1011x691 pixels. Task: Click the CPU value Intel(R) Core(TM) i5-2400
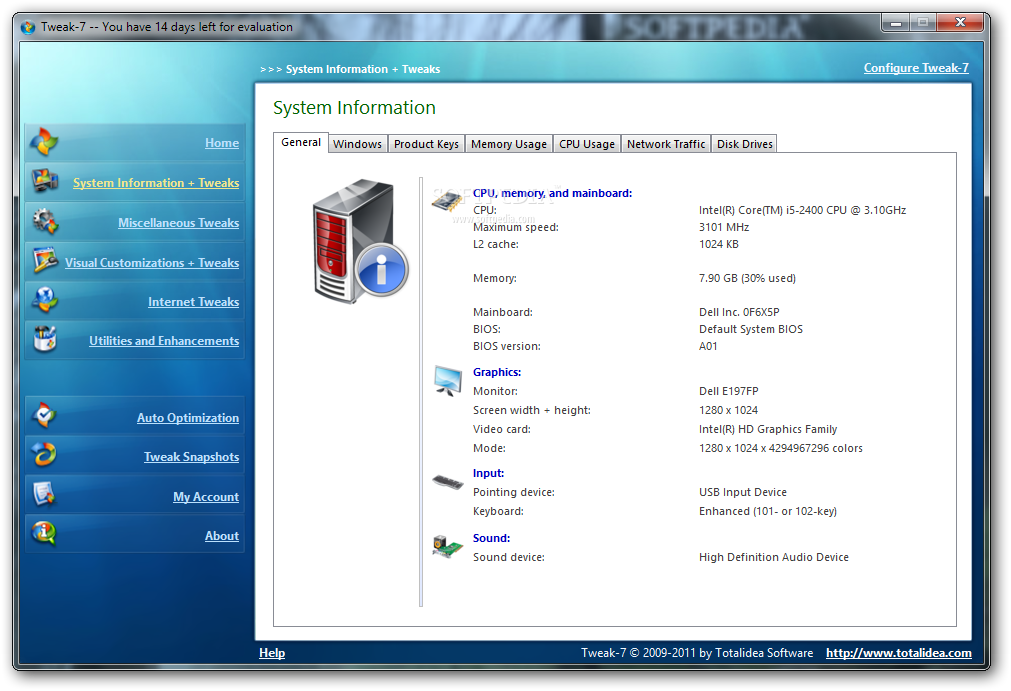tap(803, 210)
